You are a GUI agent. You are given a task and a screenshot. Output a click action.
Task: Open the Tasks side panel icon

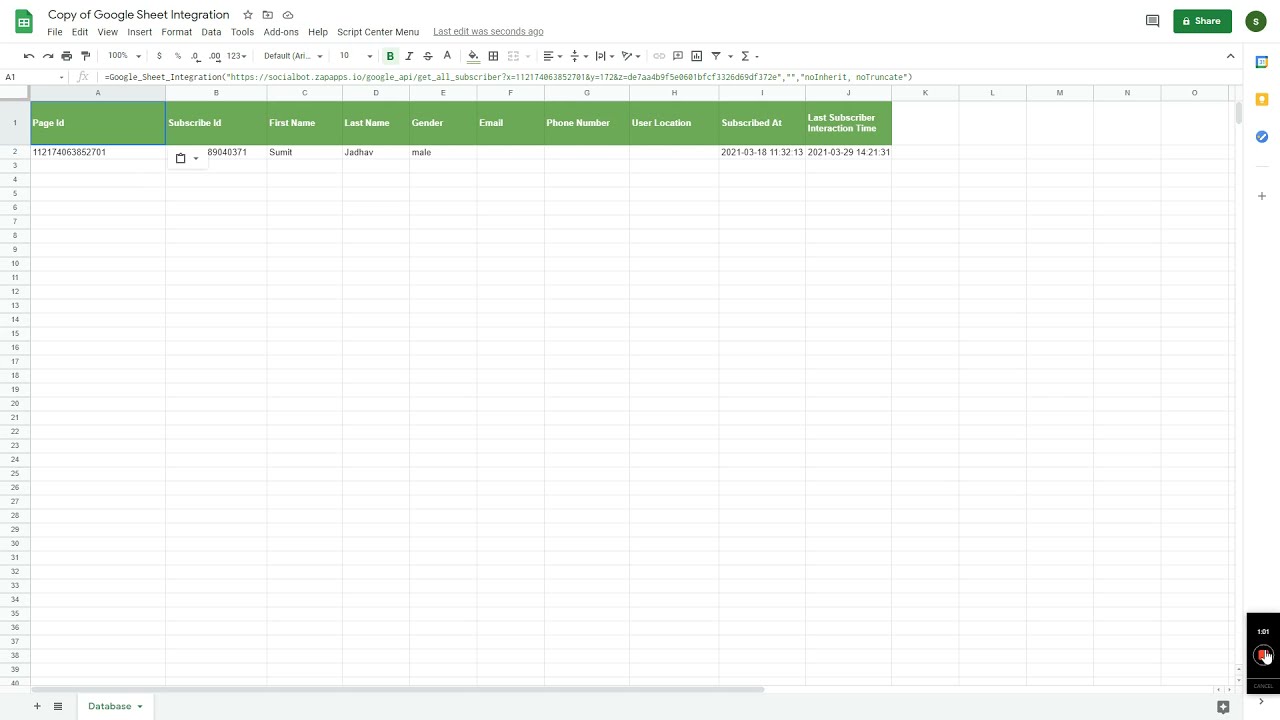coord(1262,136)
